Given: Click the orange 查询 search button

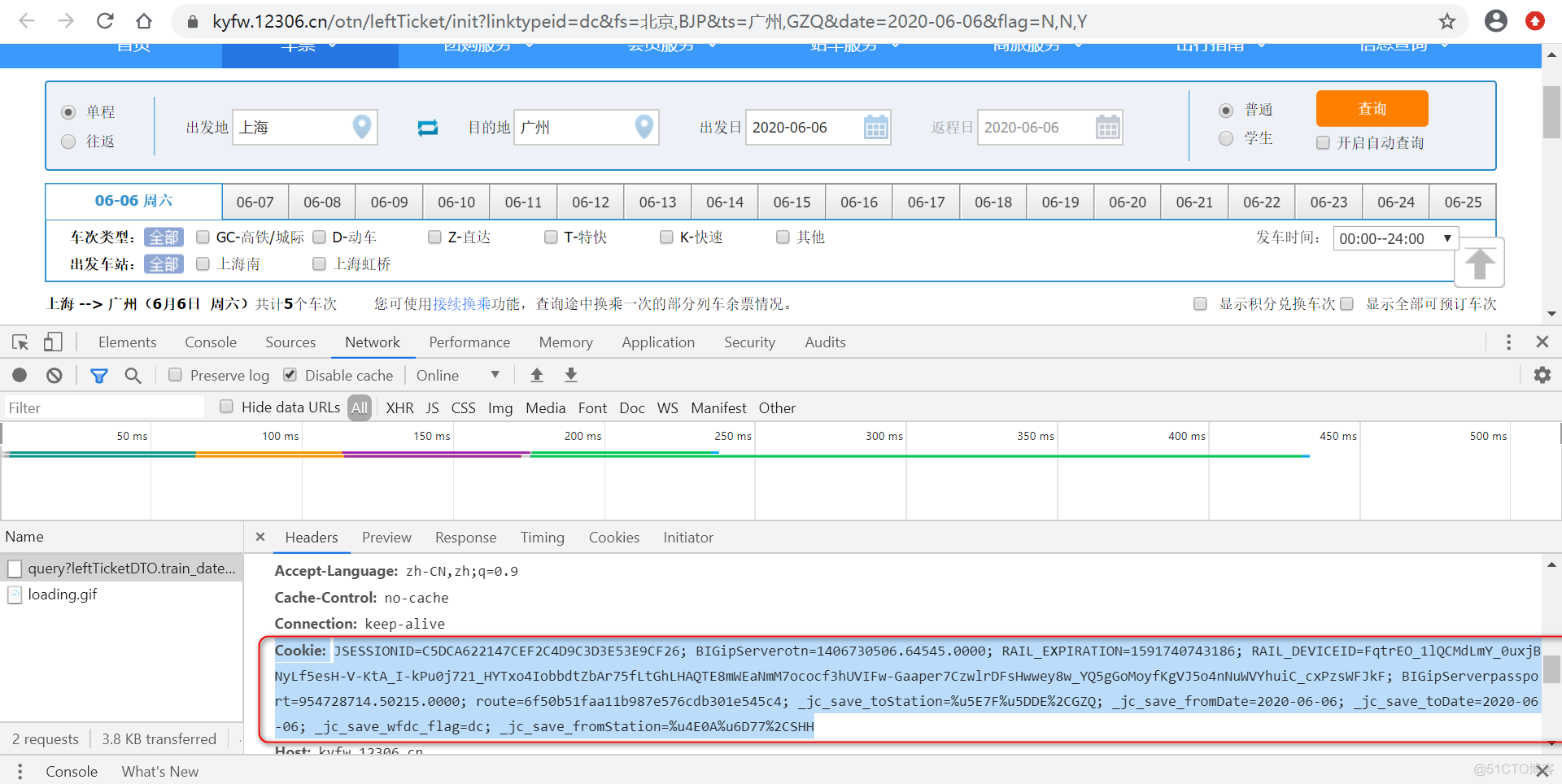Looking at the screenshot, I should click(x=1372, y=108).
